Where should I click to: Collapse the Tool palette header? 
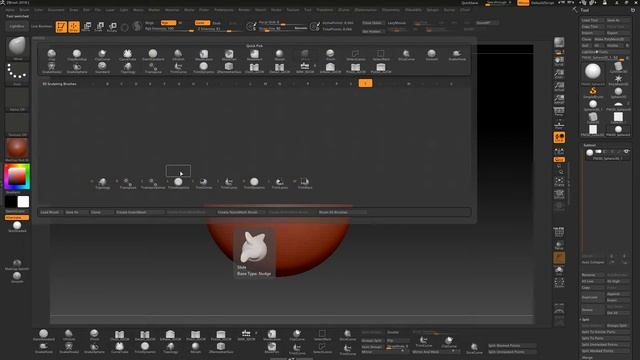click(x=585, y=10)
